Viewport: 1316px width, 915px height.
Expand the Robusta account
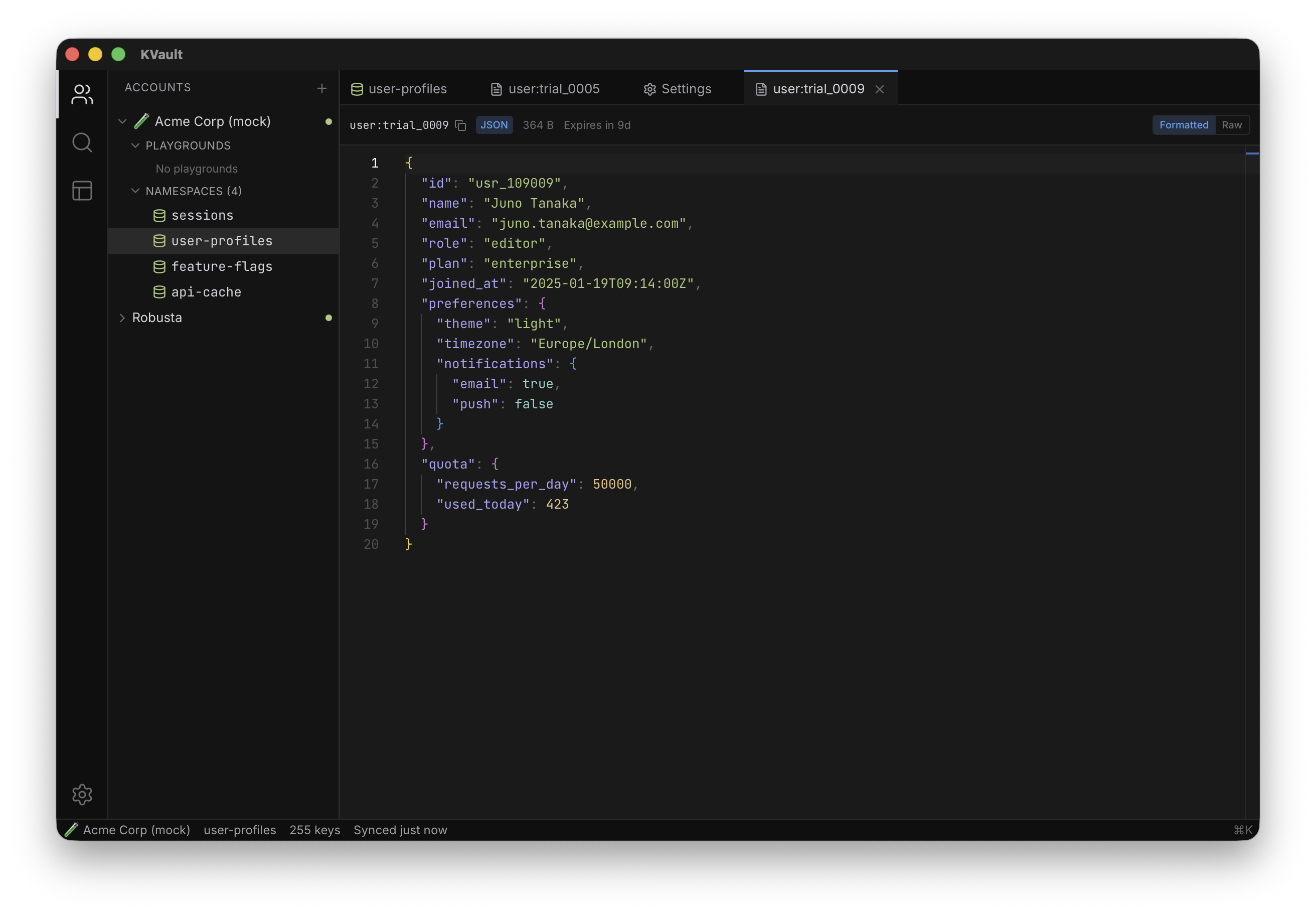point(122,318)
